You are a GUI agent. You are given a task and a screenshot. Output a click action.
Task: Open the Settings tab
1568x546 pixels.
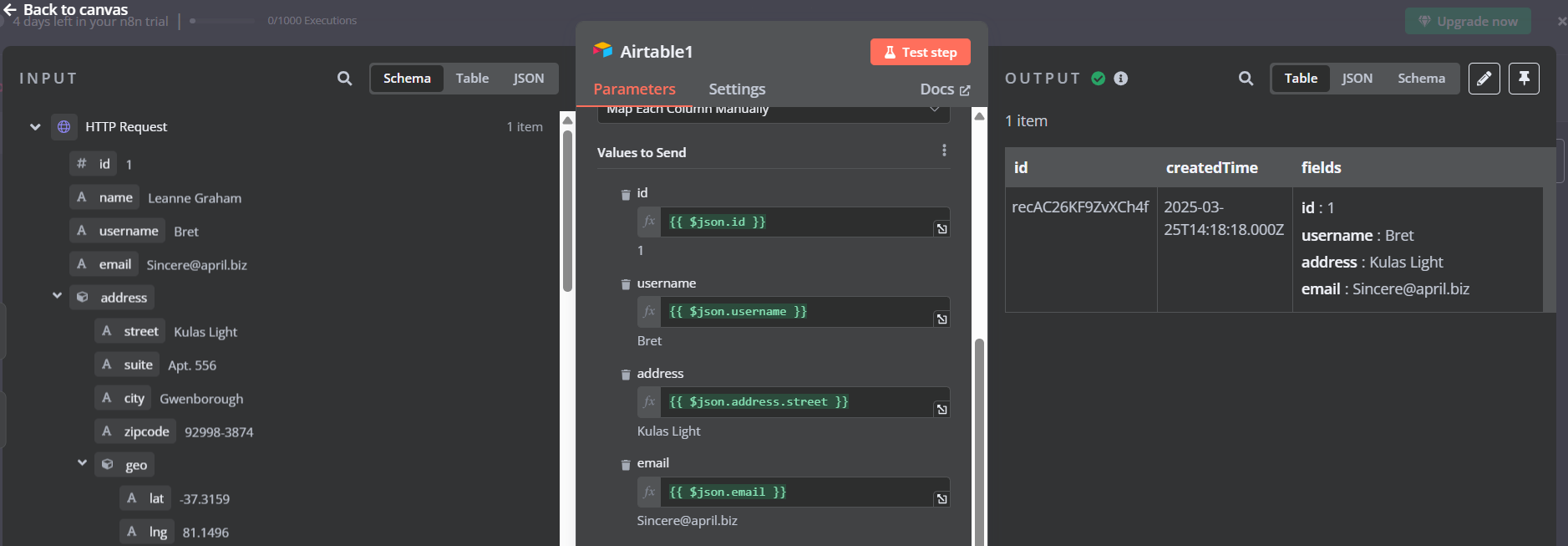pyautogui.click(x=737, y=89)
